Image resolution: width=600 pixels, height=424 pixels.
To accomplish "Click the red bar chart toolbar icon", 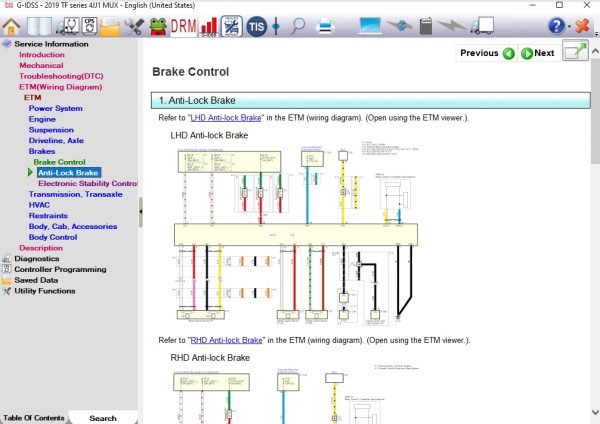I will point(209,27).
